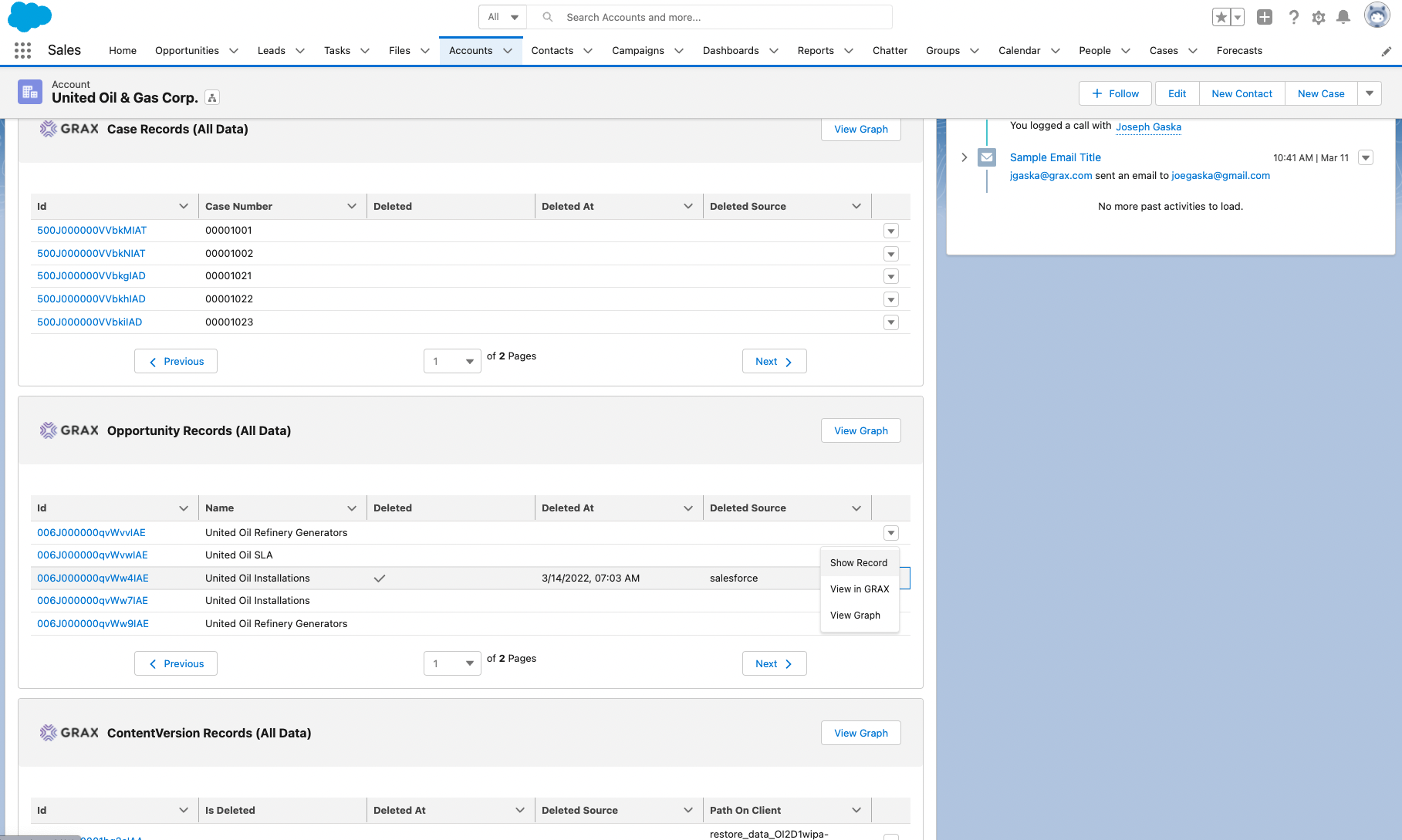This screenshot has height=840, width=1402.
Task: Open the Joseph Gaska contact link
Action: [x=1148, y=127]
